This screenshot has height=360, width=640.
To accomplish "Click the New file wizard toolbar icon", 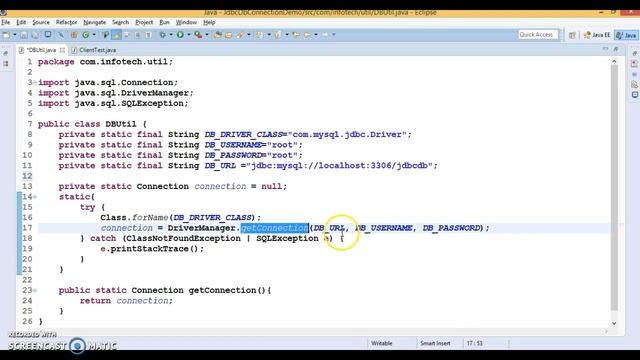I will [x=7, y=35].
